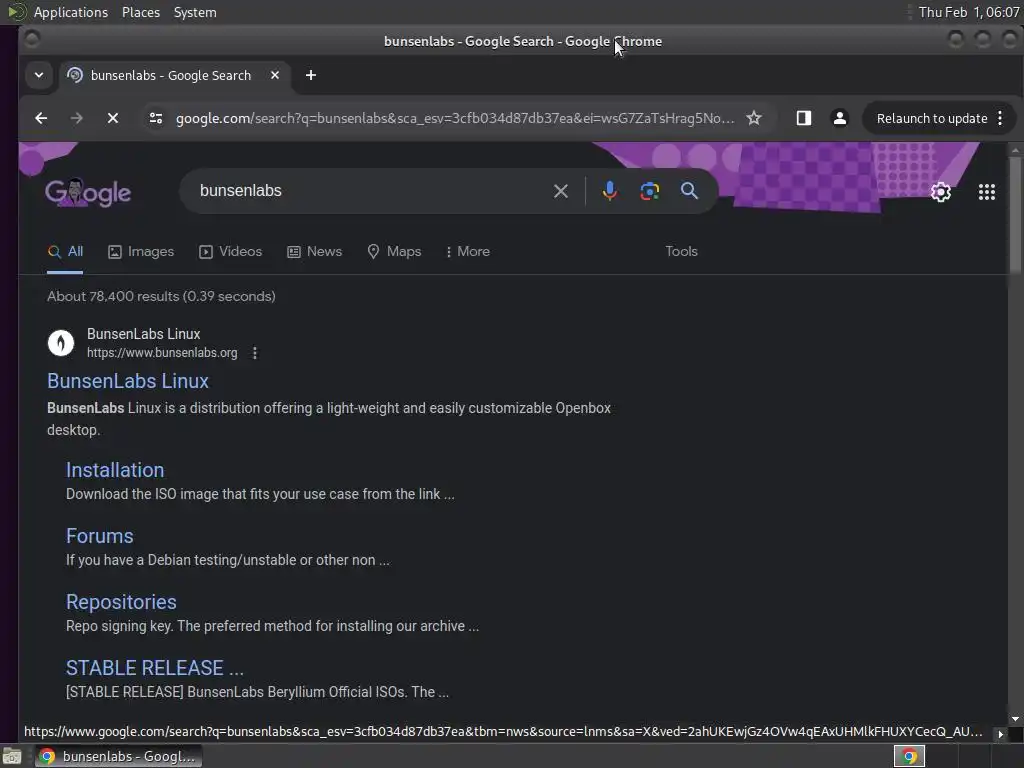Open the System menu
The image size is (1024, 768).
tap(195, 12)
